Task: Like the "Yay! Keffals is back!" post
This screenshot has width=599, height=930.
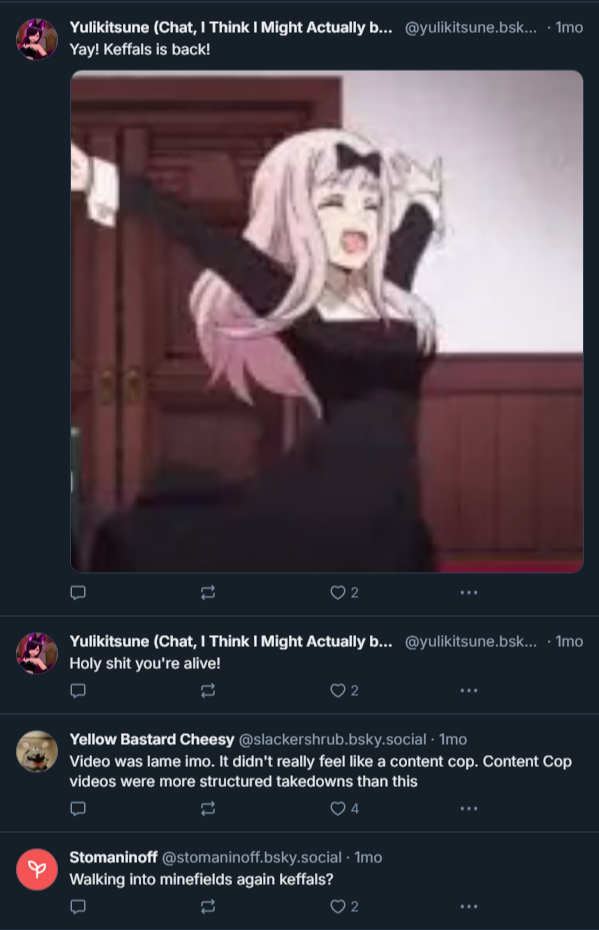Action: [x=344, y=593]
